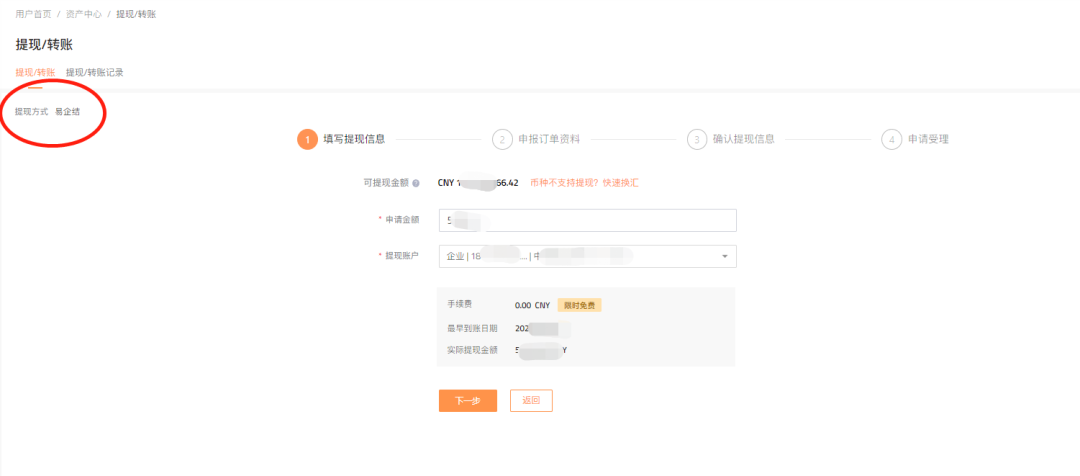
Task: Click 提现/转账 in the breadcrumb
Action: tap(136, 14)
